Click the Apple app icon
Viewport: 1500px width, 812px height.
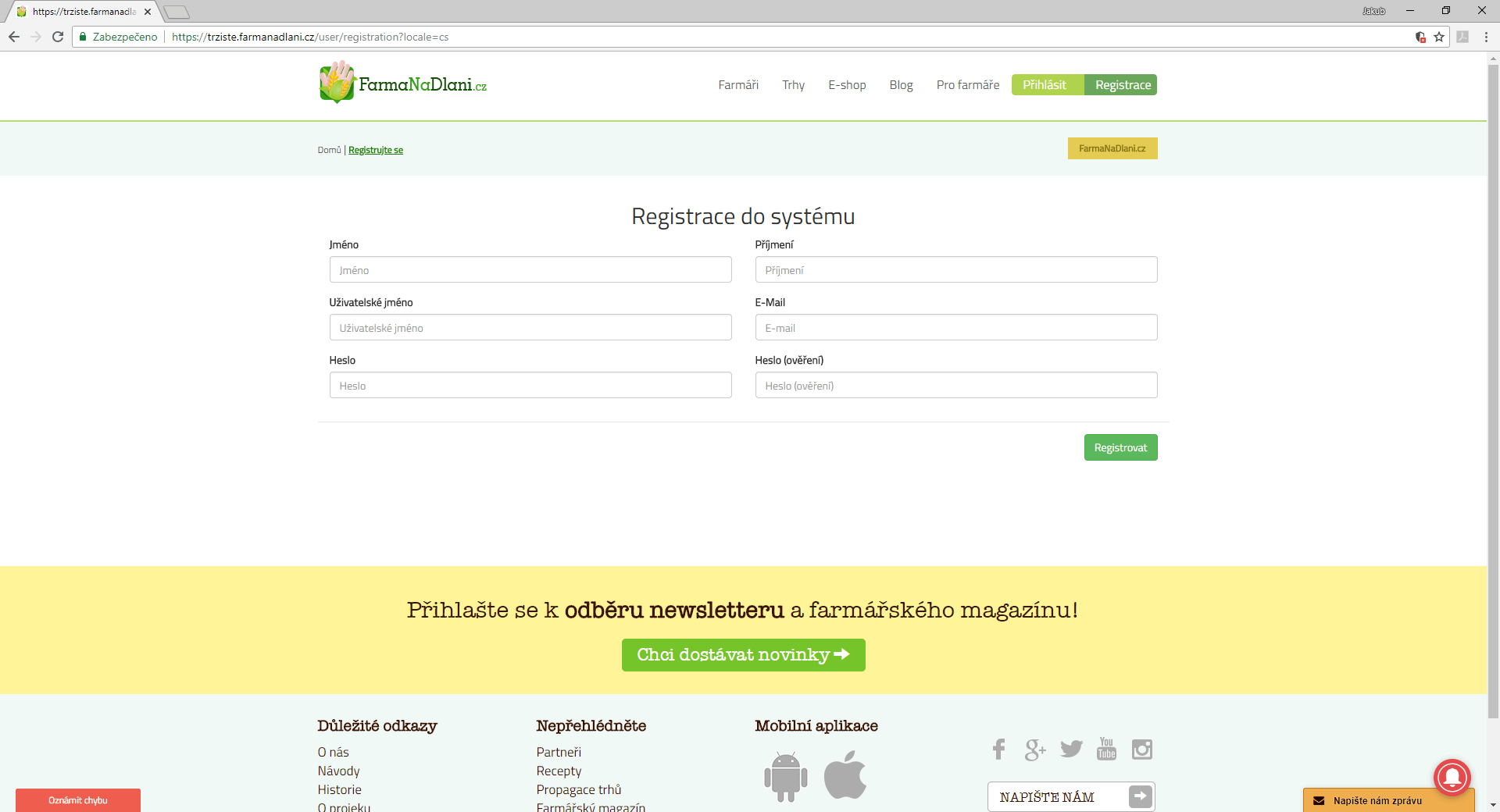[x=845, y=775]
